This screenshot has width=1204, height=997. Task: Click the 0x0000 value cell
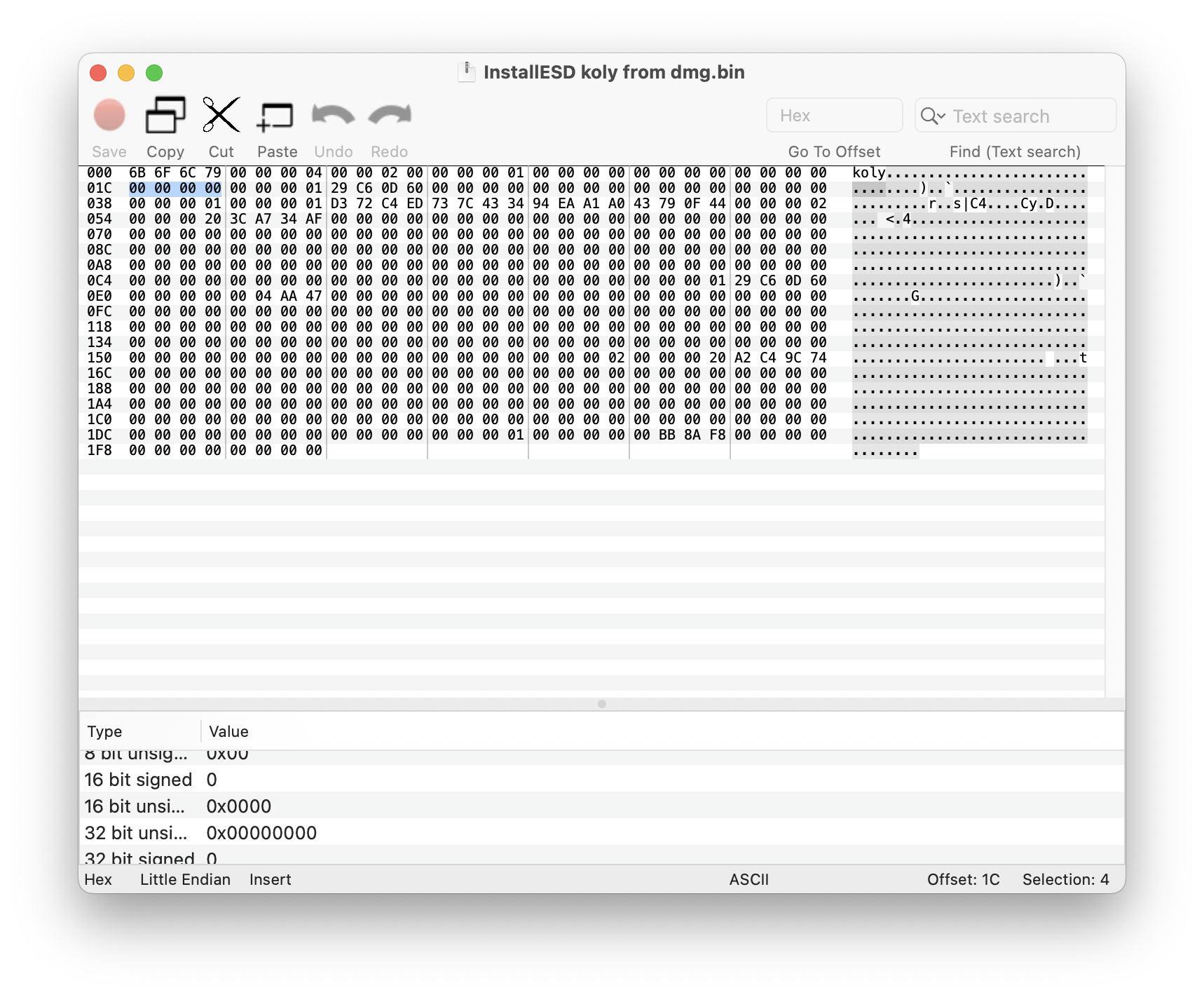(238, 806)
